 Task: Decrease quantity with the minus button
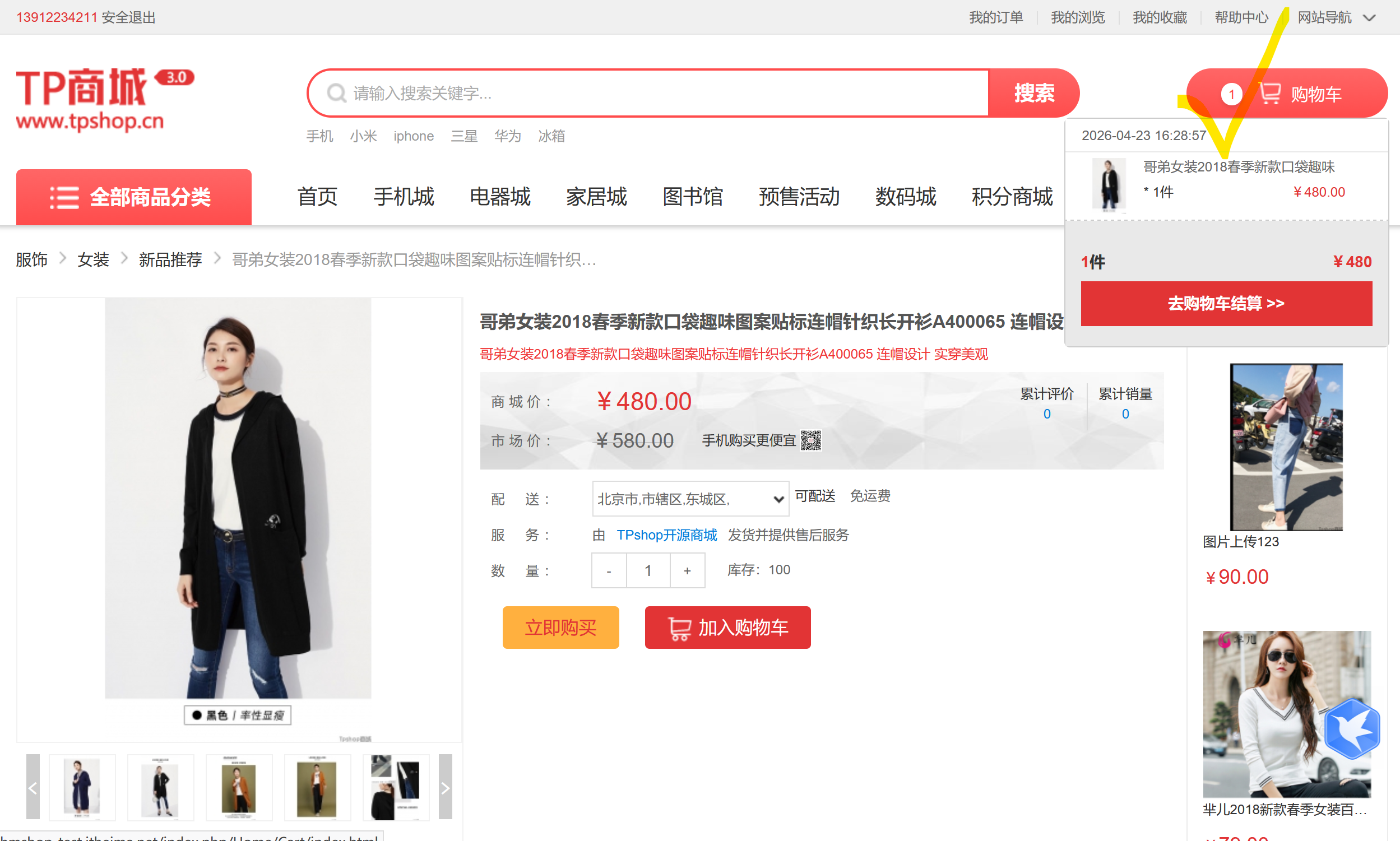tap(609, 571)
